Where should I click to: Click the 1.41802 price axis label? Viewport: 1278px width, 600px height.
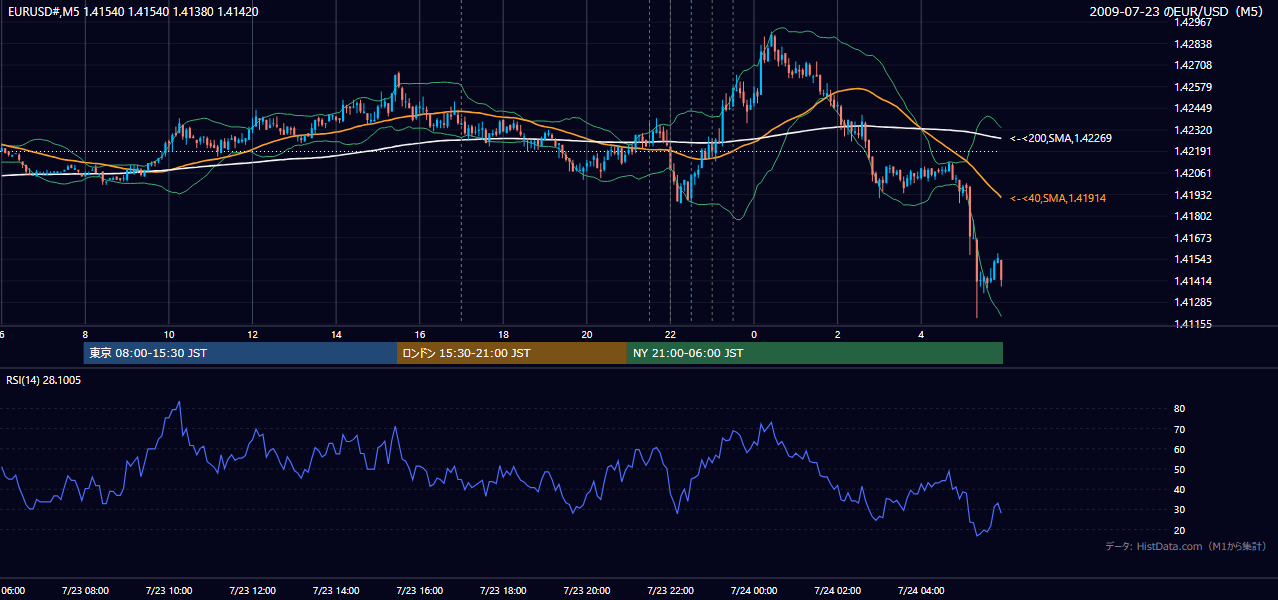tap(1194, 216)
